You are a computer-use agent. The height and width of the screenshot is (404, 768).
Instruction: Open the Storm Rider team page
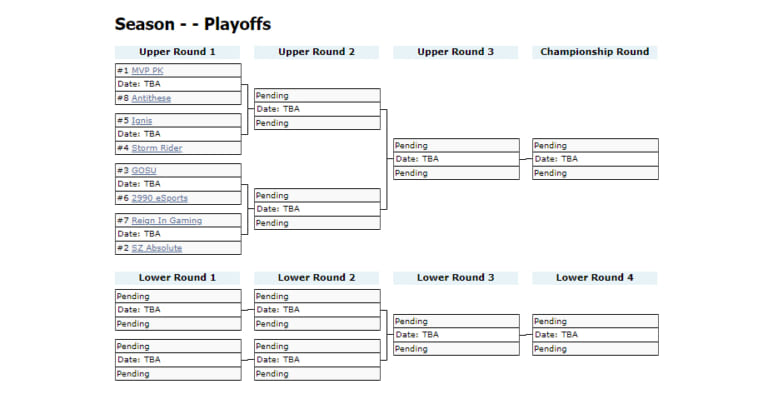157,148
